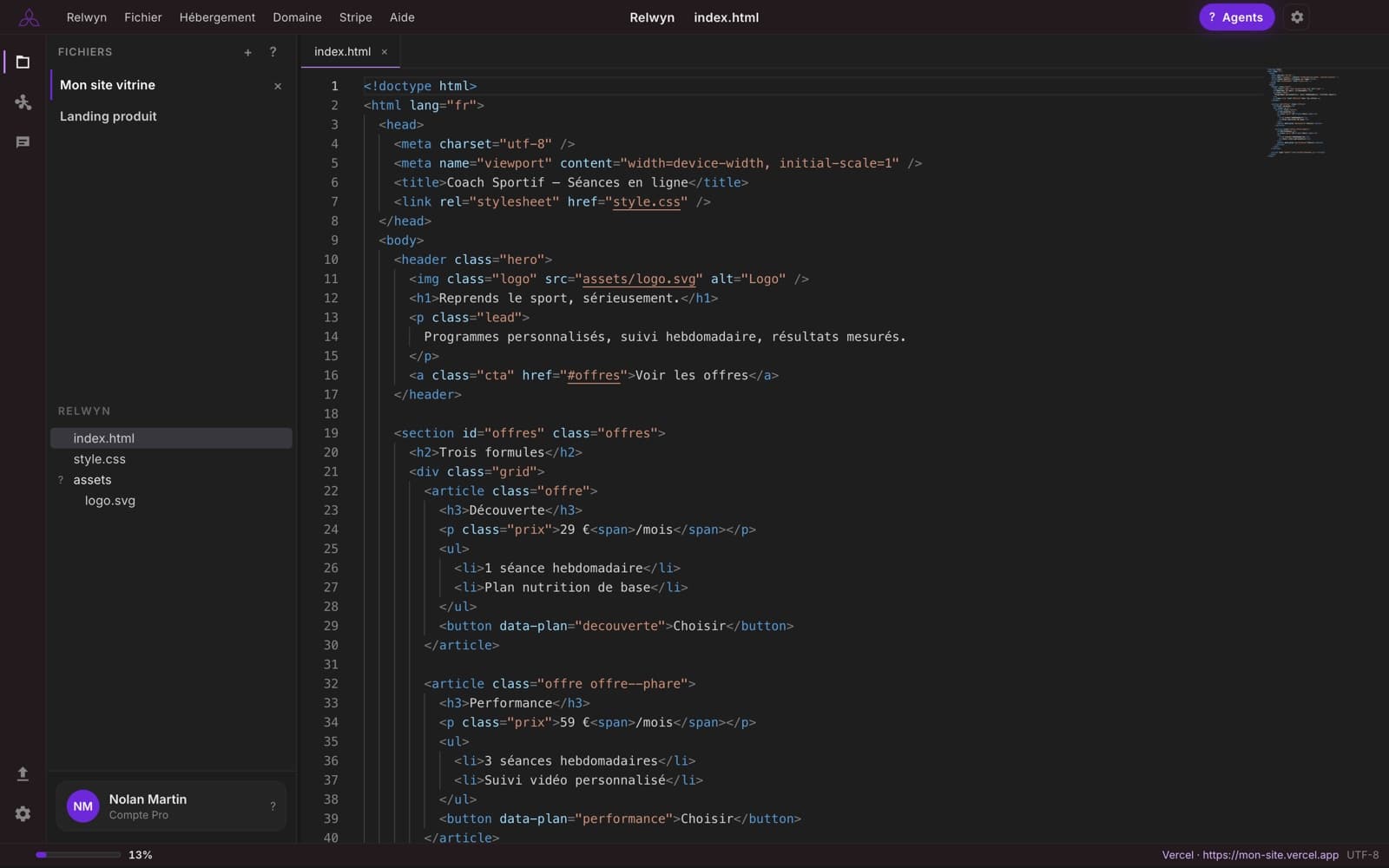The height and width of the screenshot is (868, 1389).
Task: Click the Relwyn logo icon
Action: 29,17
